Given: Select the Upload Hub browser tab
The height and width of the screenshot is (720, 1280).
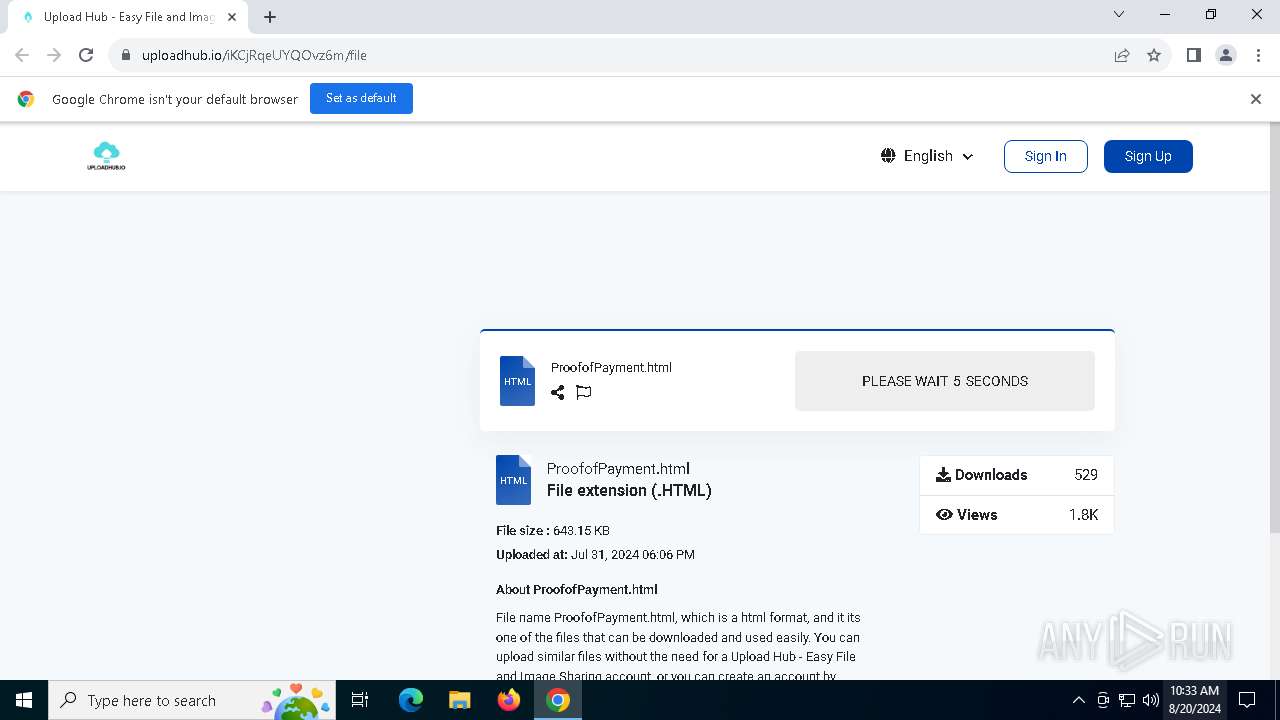Looking at the screenshot, I should coord(128,17).
